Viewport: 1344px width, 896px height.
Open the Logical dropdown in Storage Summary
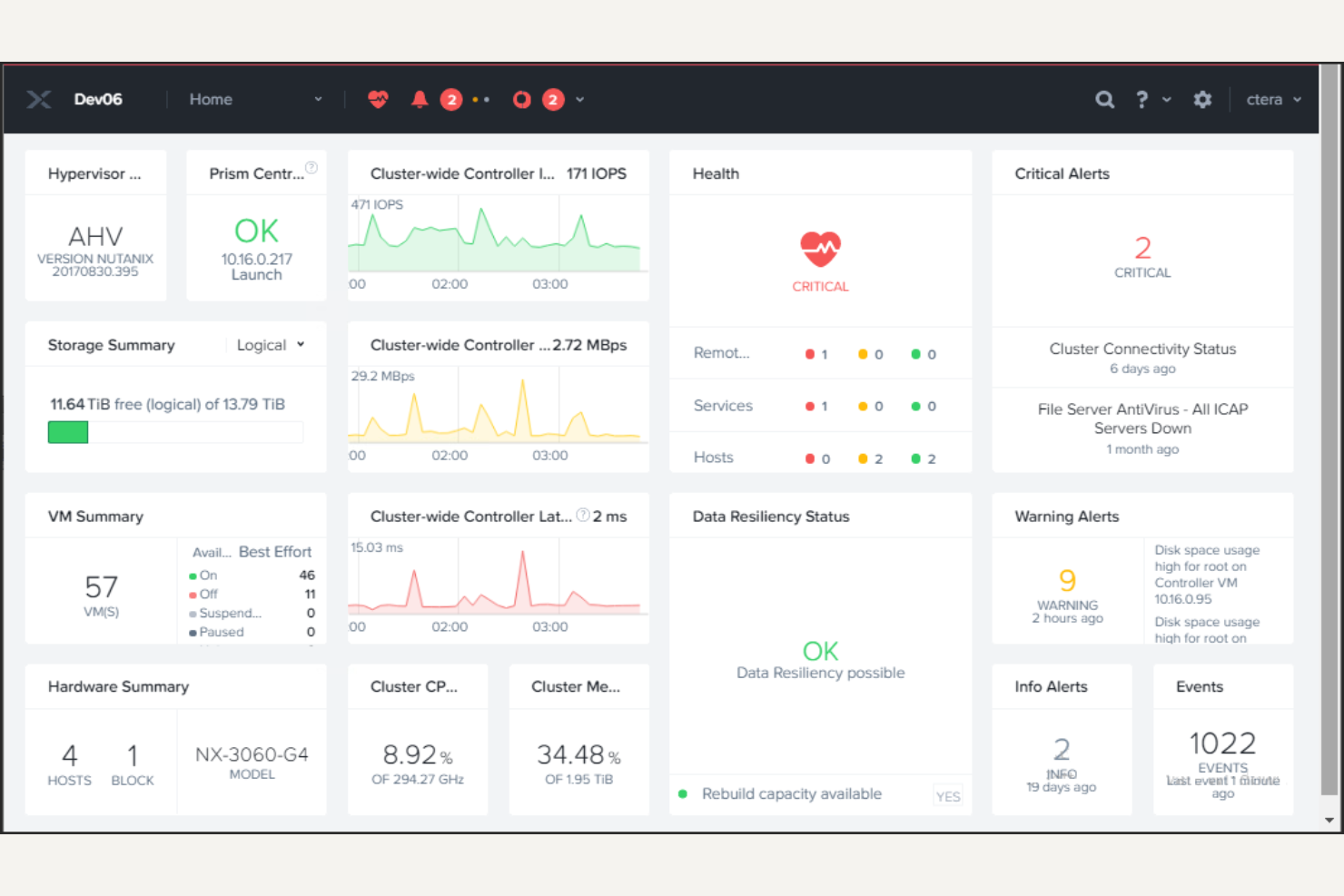coord(269,344)
